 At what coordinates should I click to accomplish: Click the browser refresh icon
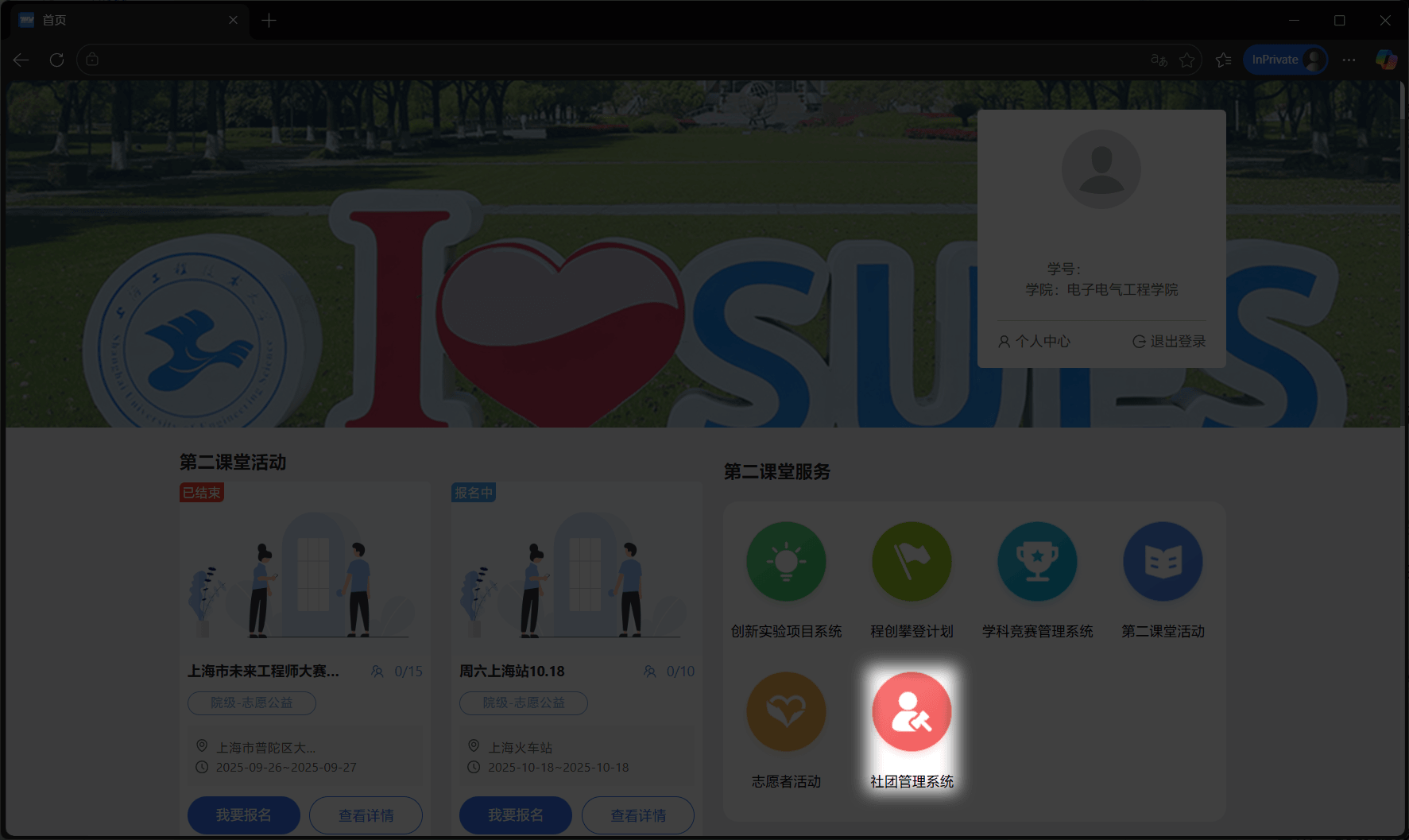click(x=56, y=60)
